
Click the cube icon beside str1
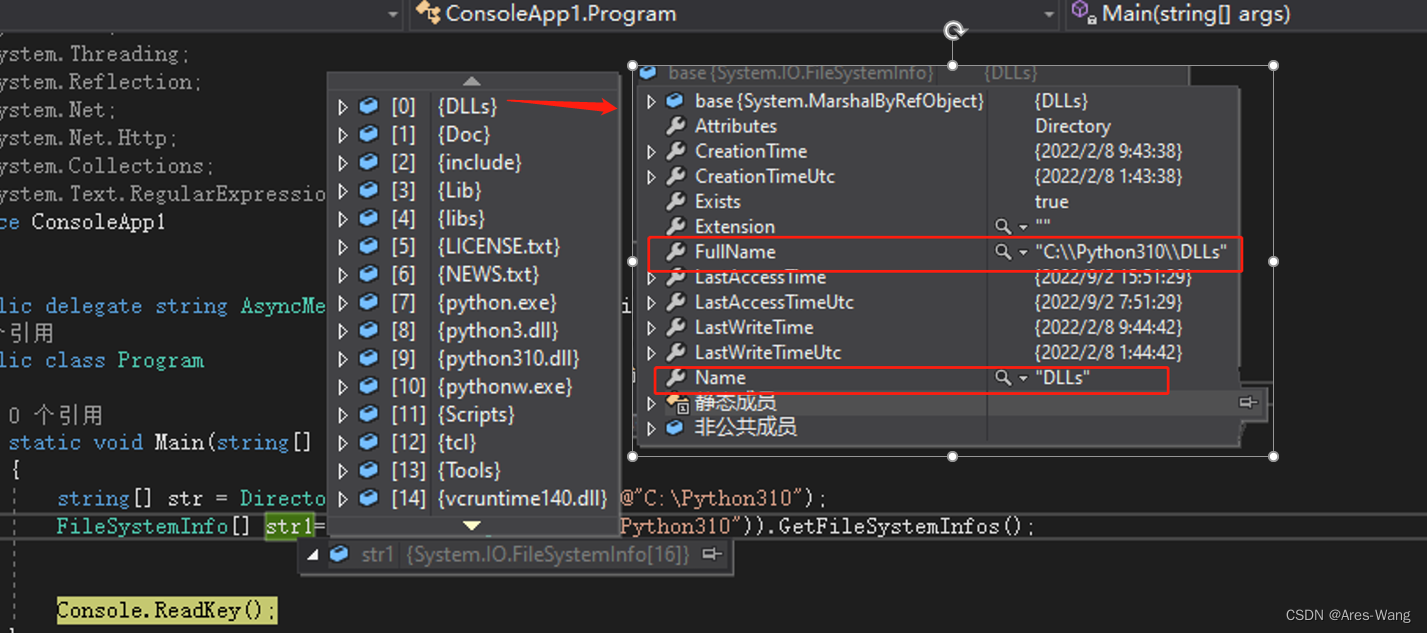tap(340, 554)
